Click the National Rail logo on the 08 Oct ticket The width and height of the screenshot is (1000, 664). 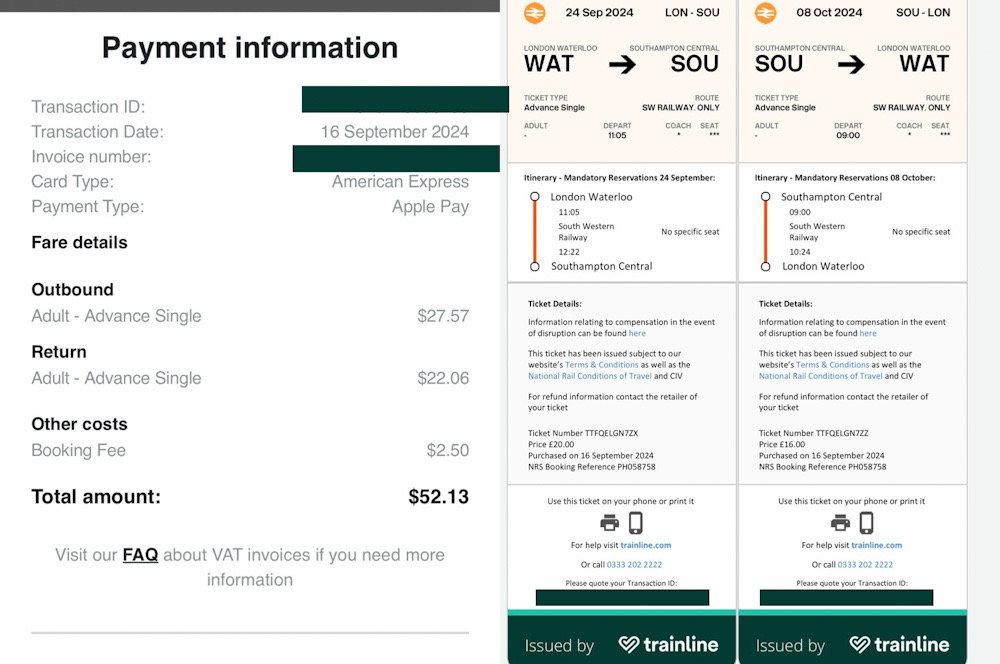click(x=765, y=13)
